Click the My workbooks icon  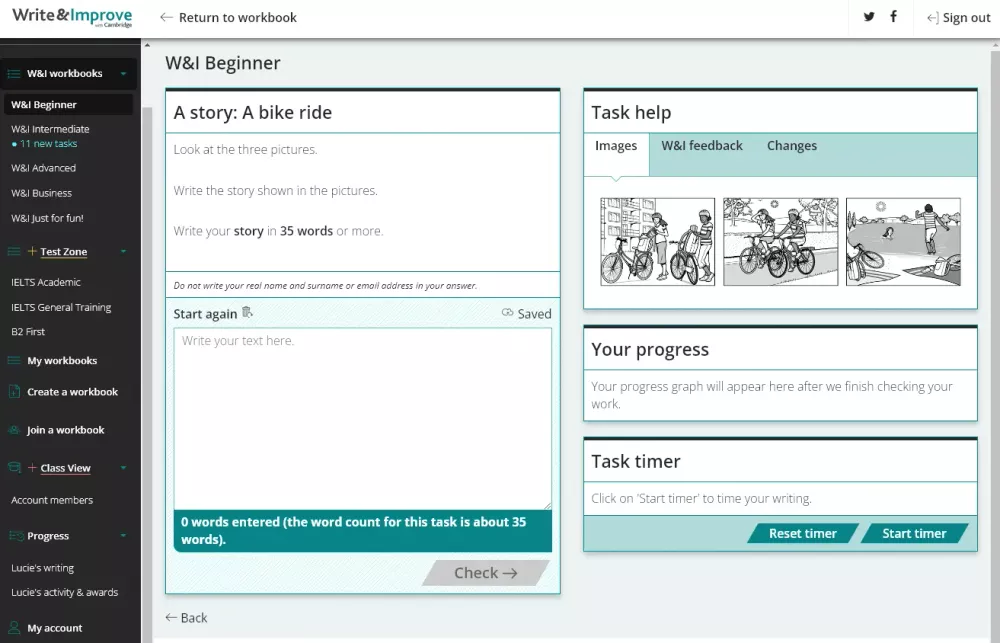pos(12,360)
